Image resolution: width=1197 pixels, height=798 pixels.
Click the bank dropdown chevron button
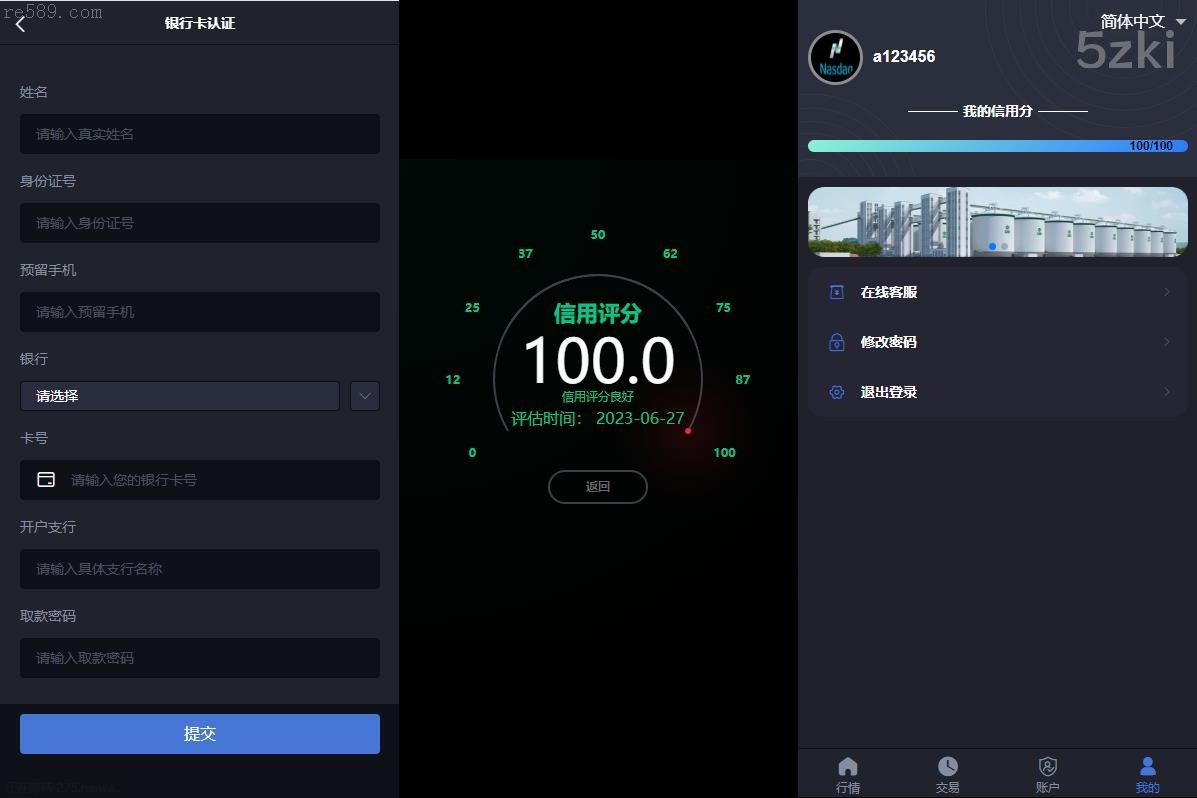(365, 396)
